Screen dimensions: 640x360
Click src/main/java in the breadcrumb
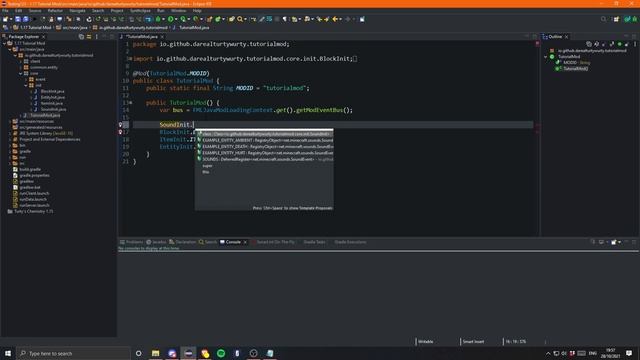click(x=75, y=28)
